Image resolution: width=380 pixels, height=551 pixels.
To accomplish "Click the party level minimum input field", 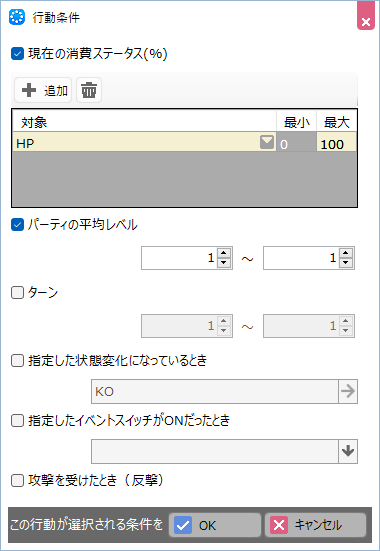I will point(179,258).
